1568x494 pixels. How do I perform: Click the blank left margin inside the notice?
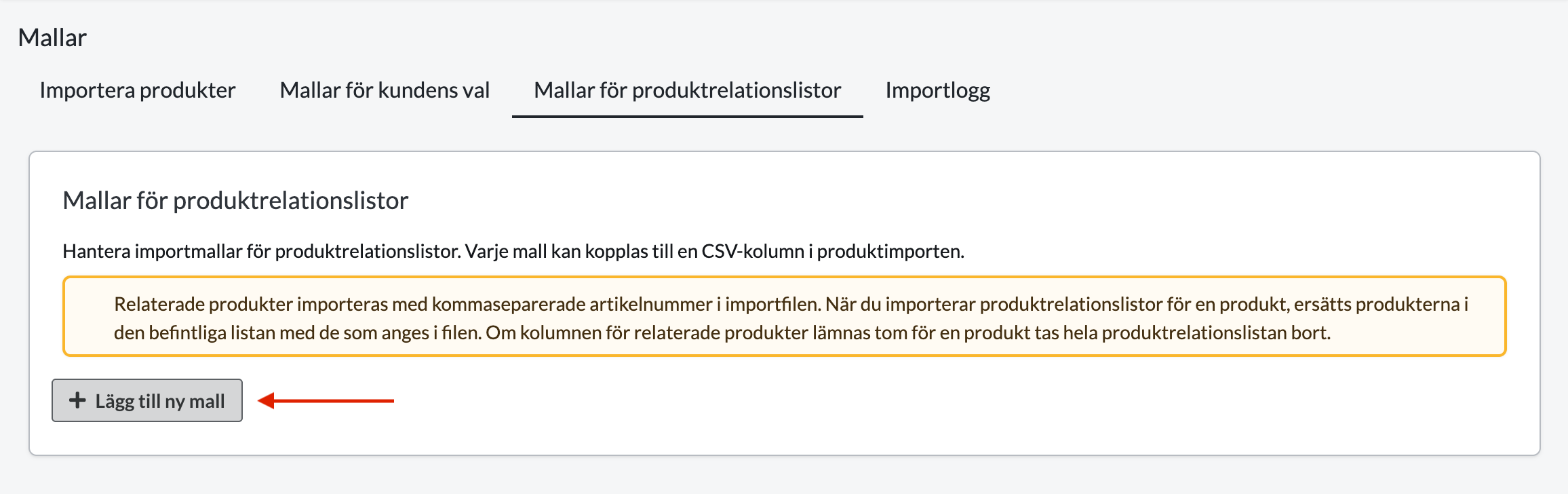pos(88,317)
